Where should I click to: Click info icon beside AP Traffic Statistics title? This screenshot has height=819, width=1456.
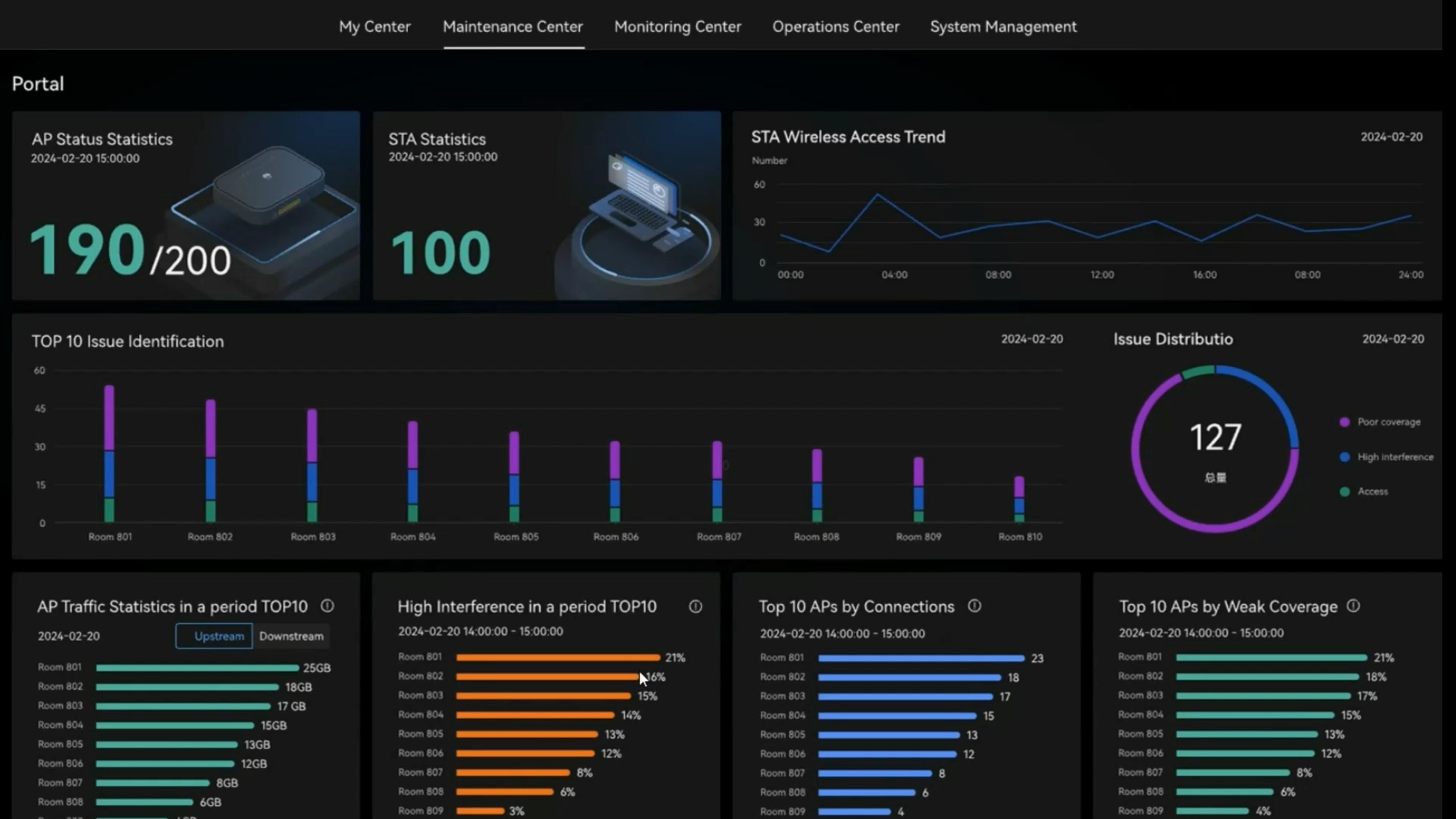coord(327,606)
